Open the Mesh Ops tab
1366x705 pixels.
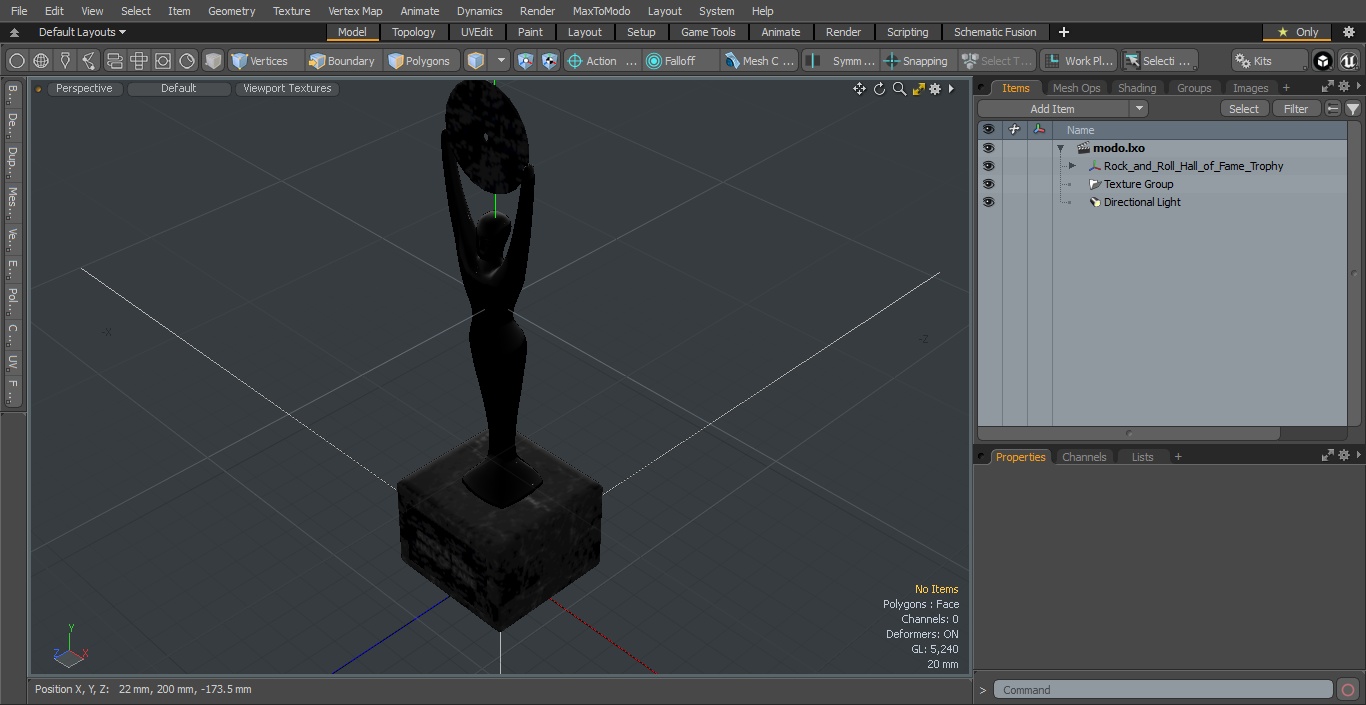pyautogui.click(x=1076, y=88)
